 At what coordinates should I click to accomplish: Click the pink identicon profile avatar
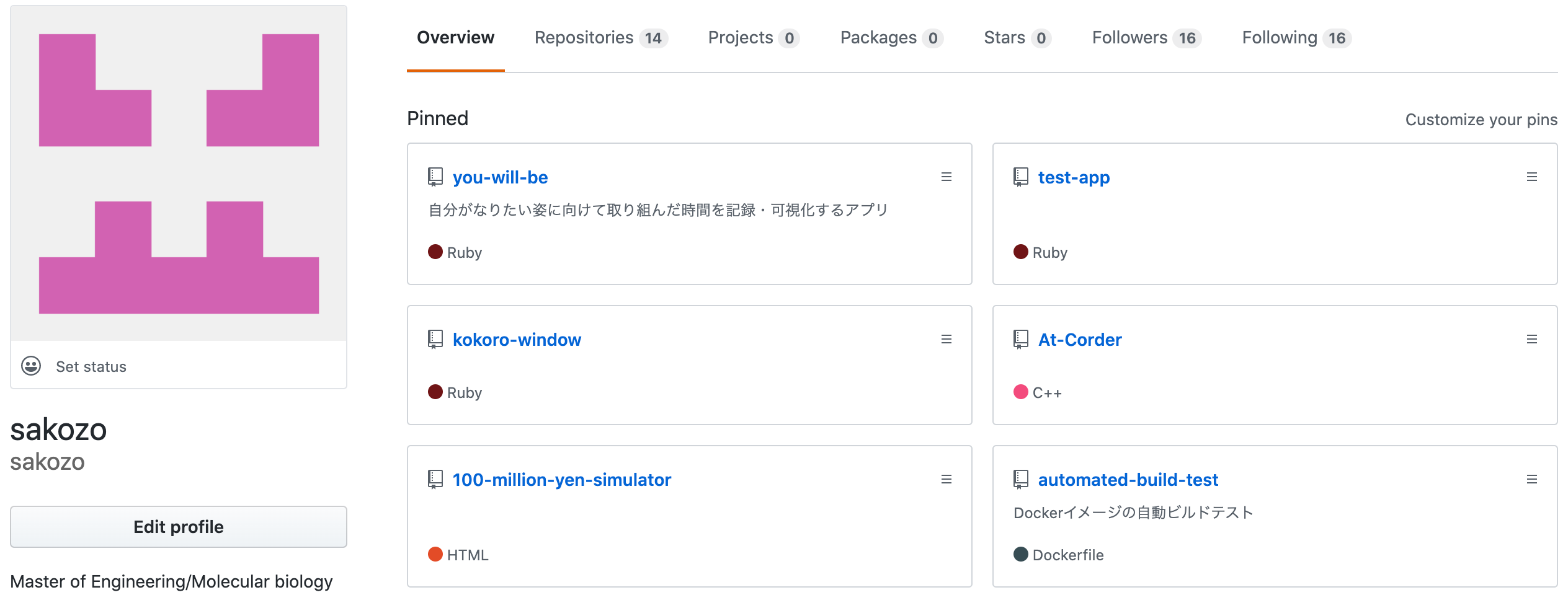point(179,174)
